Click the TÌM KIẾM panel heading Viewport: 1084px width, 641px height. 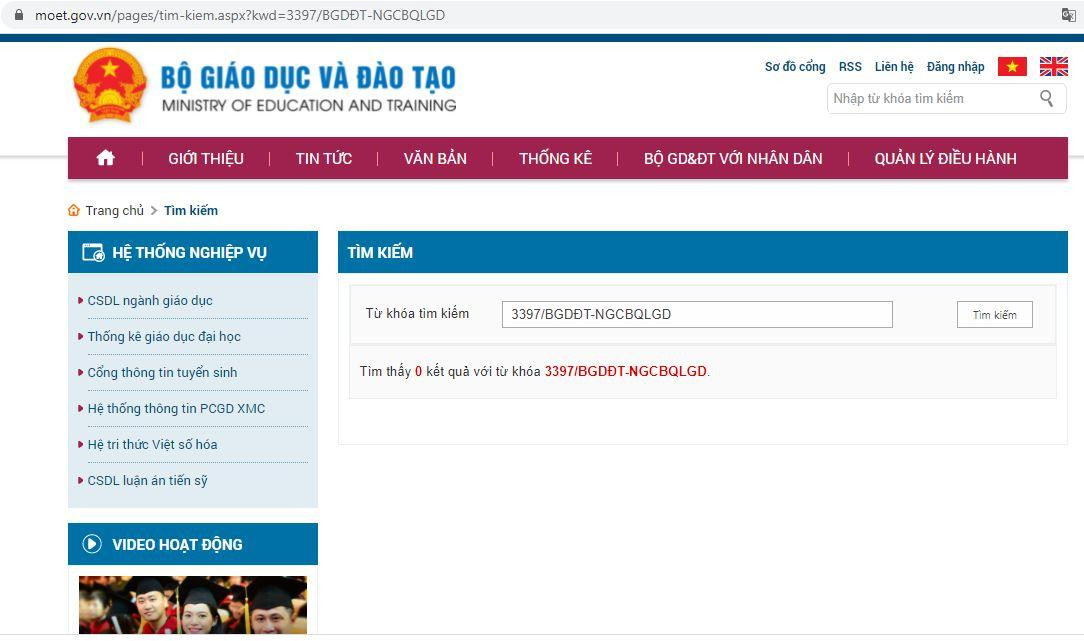pyautogui.click(x=380, y=252)
